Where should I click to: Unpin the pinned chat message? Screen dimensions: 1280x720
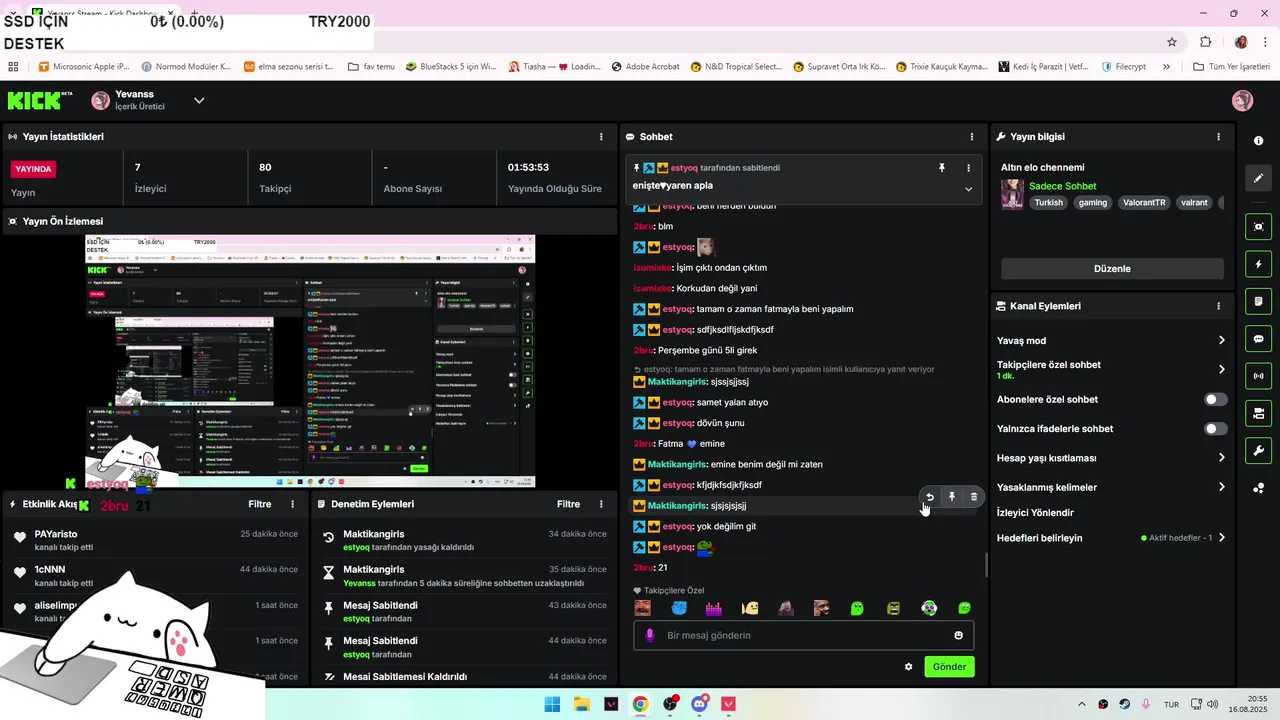941,168
